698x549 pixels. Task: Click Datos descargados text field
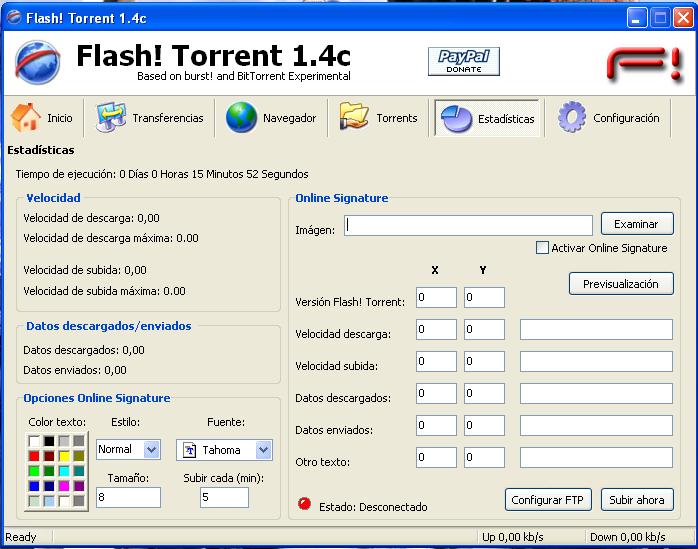(x=596, y=394)
